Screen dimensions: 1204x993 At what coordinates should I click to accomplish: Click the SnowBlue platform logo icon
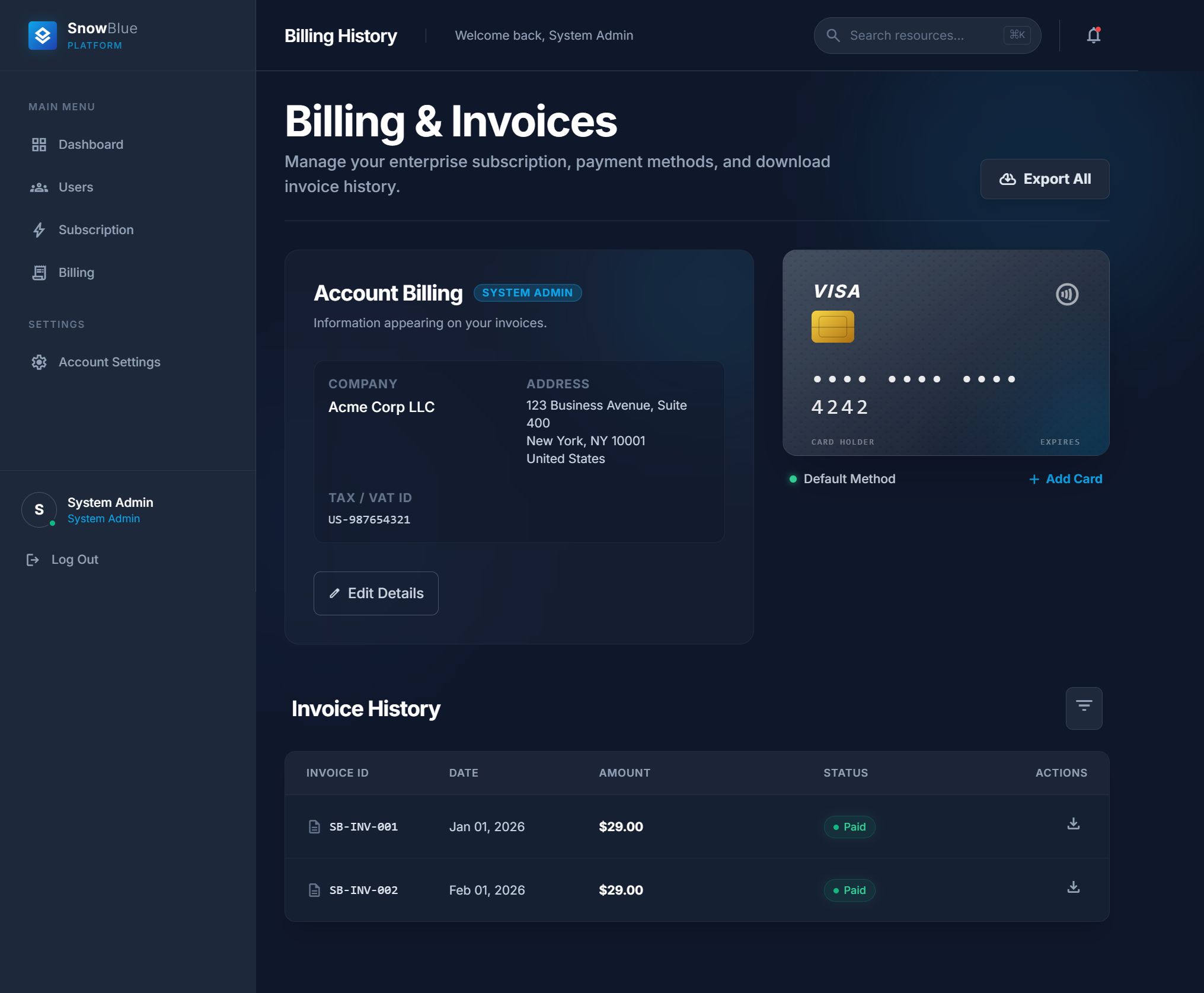tap(43, 36)
